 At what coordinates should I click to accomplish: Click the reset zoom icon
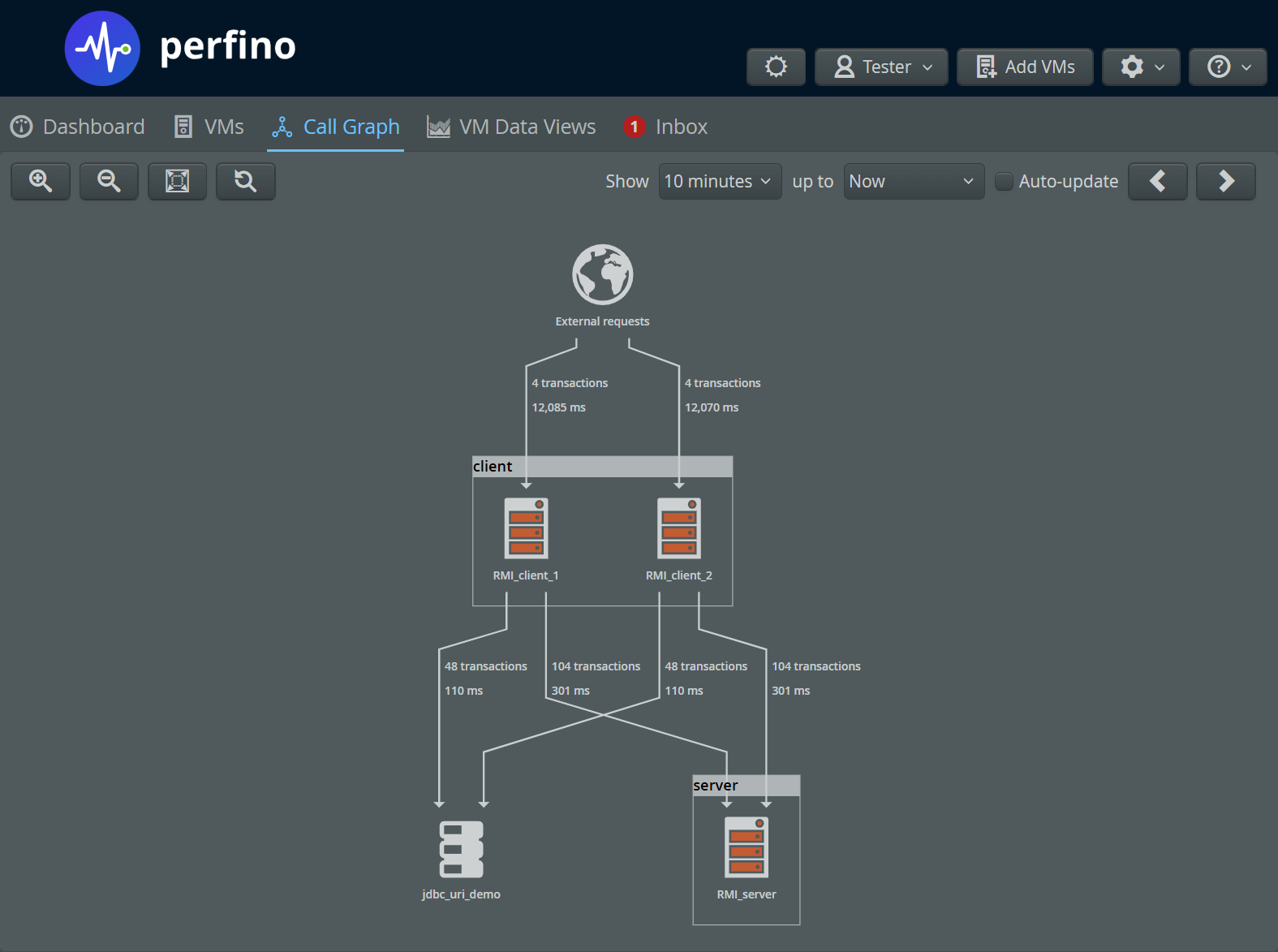245,181
